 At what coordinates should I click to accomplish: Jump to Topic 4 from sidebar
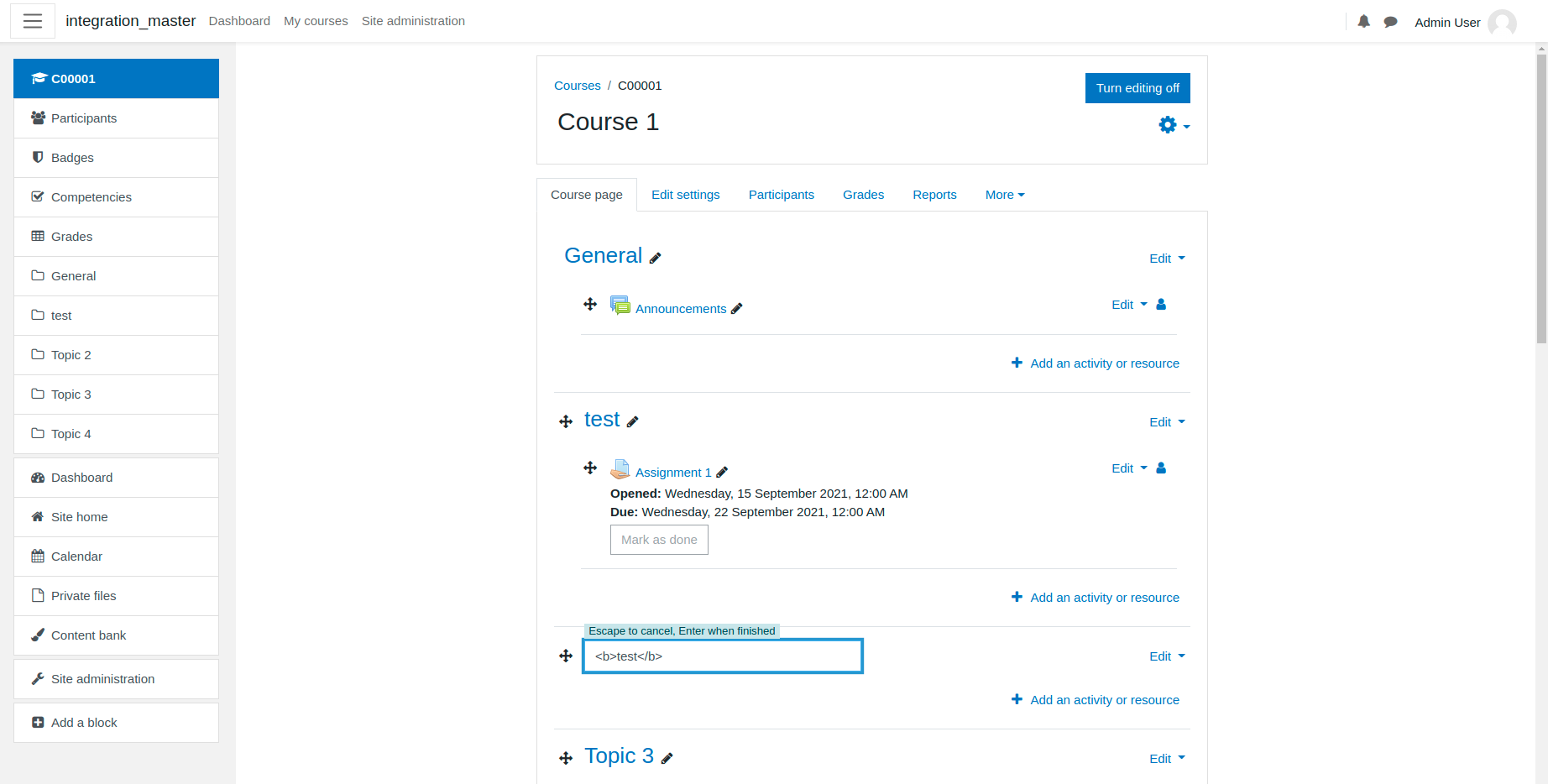(x=116, y=434)
